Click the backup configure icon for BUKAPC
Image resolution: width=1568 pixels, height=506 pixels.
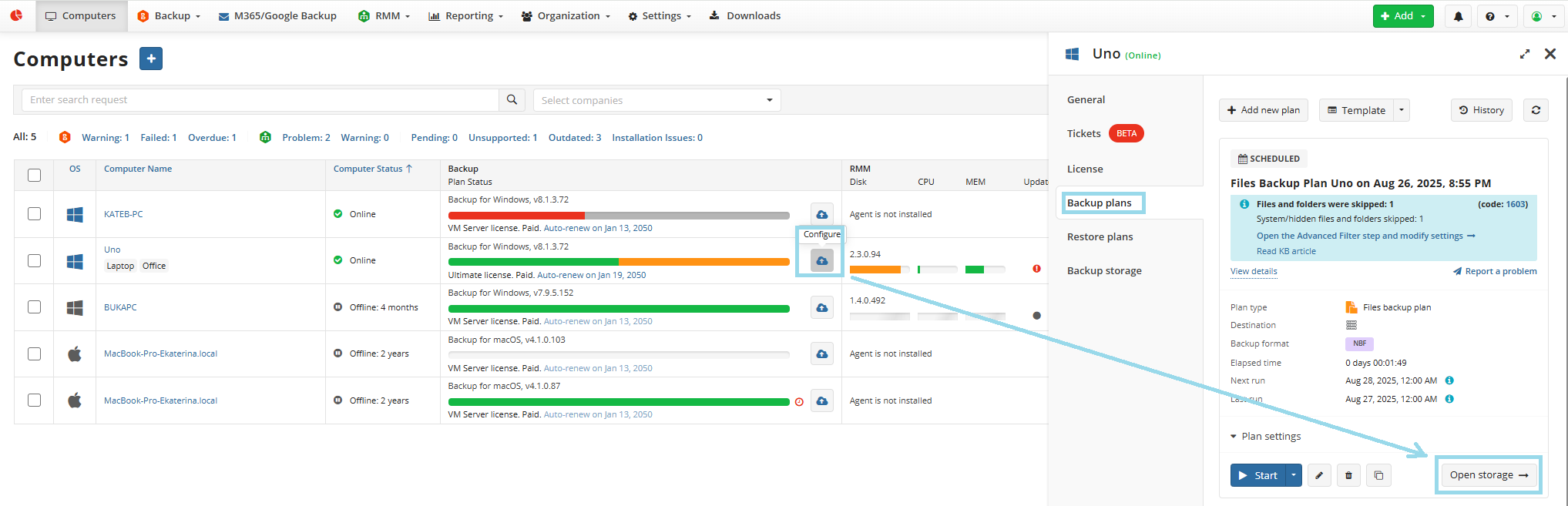point(822,307)
